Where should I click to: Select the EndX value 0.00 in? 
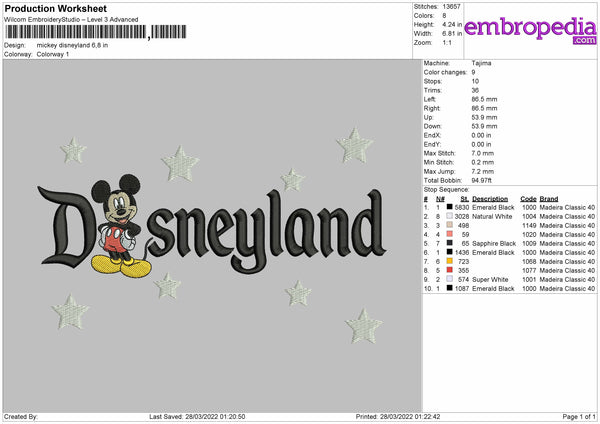[x=481, y=135]
